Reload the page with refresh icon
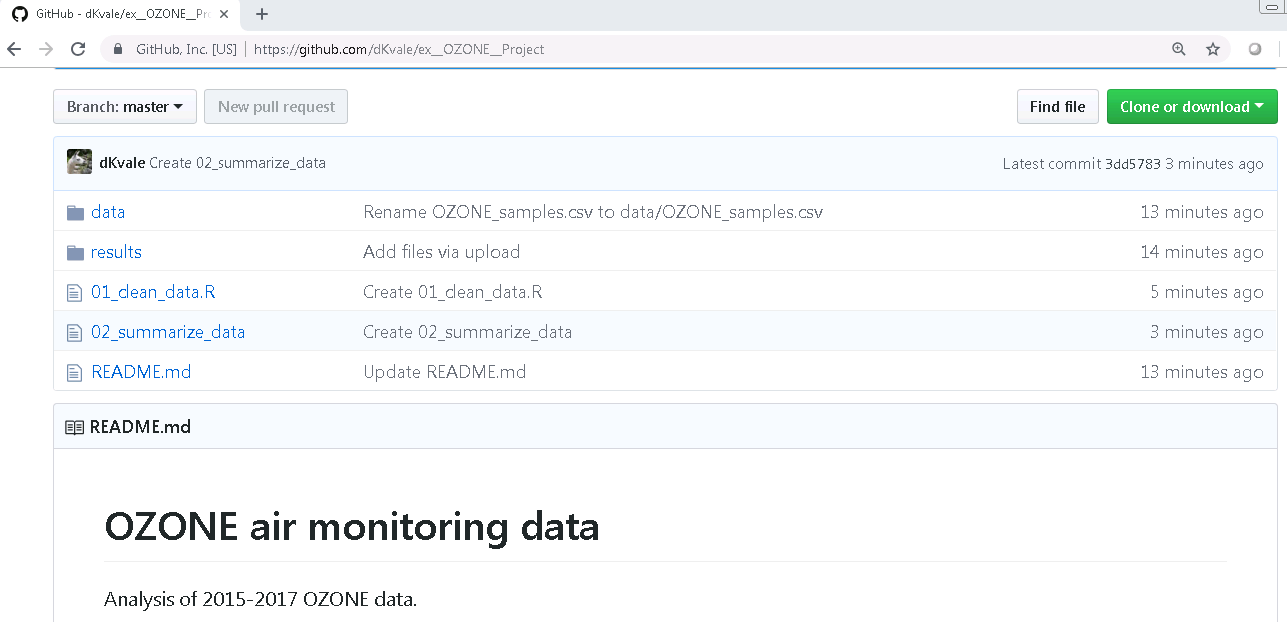The width and height of the screenshot is (1287, 622). coord(77,49)
